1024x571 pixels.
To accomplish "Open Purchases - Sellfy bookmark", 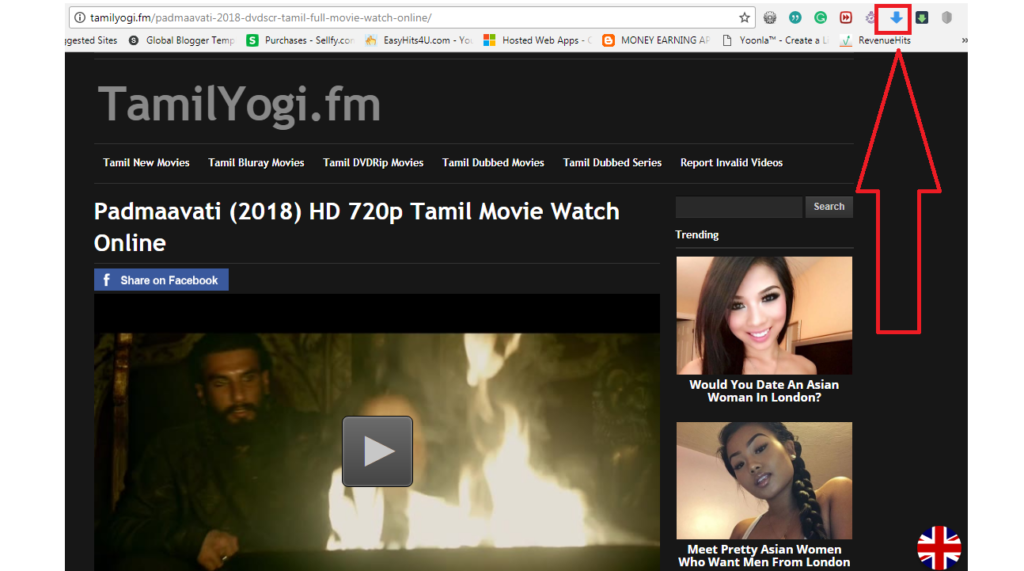I will (300, 41).
